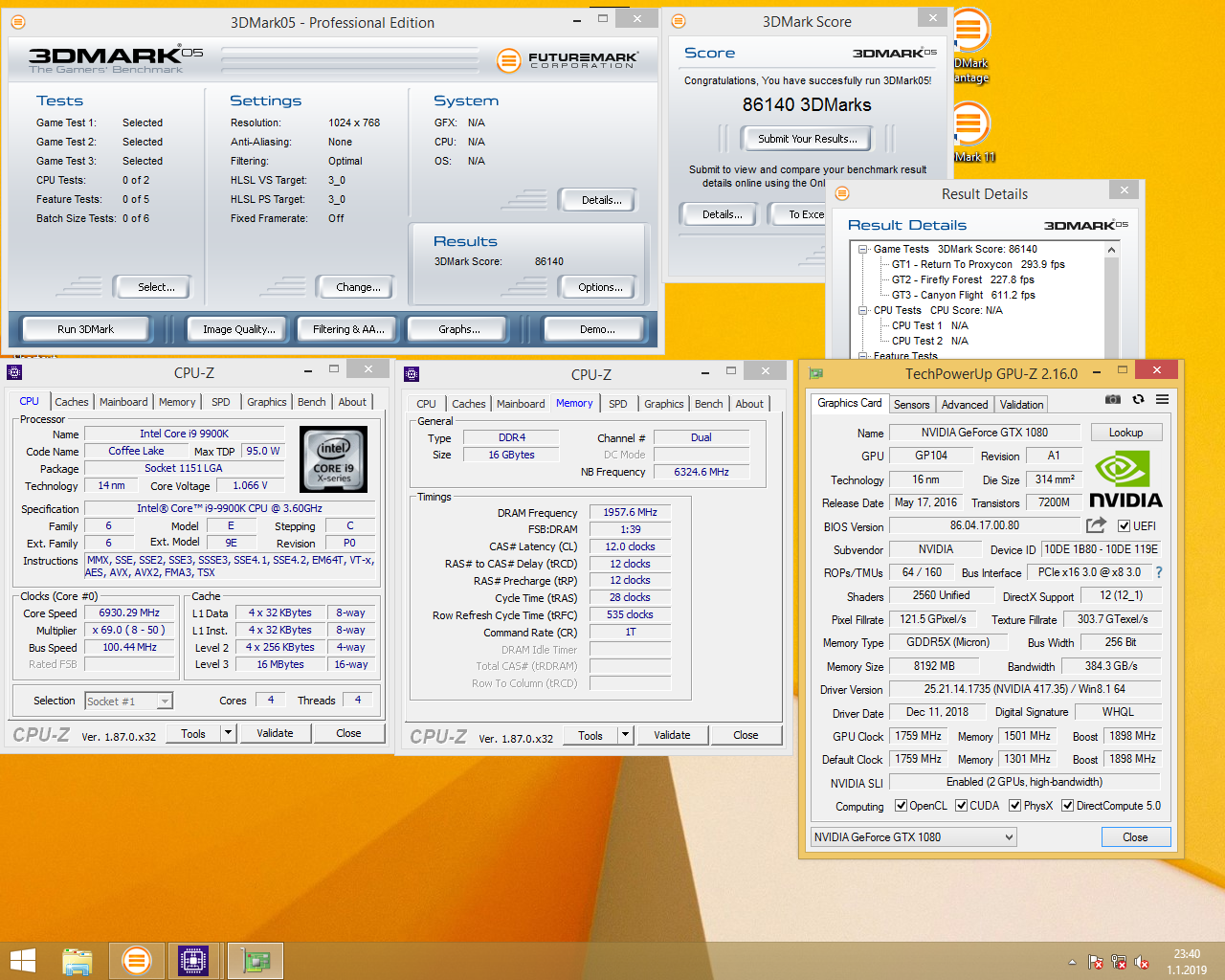Click Options button under Results

[x=600, y=287]
